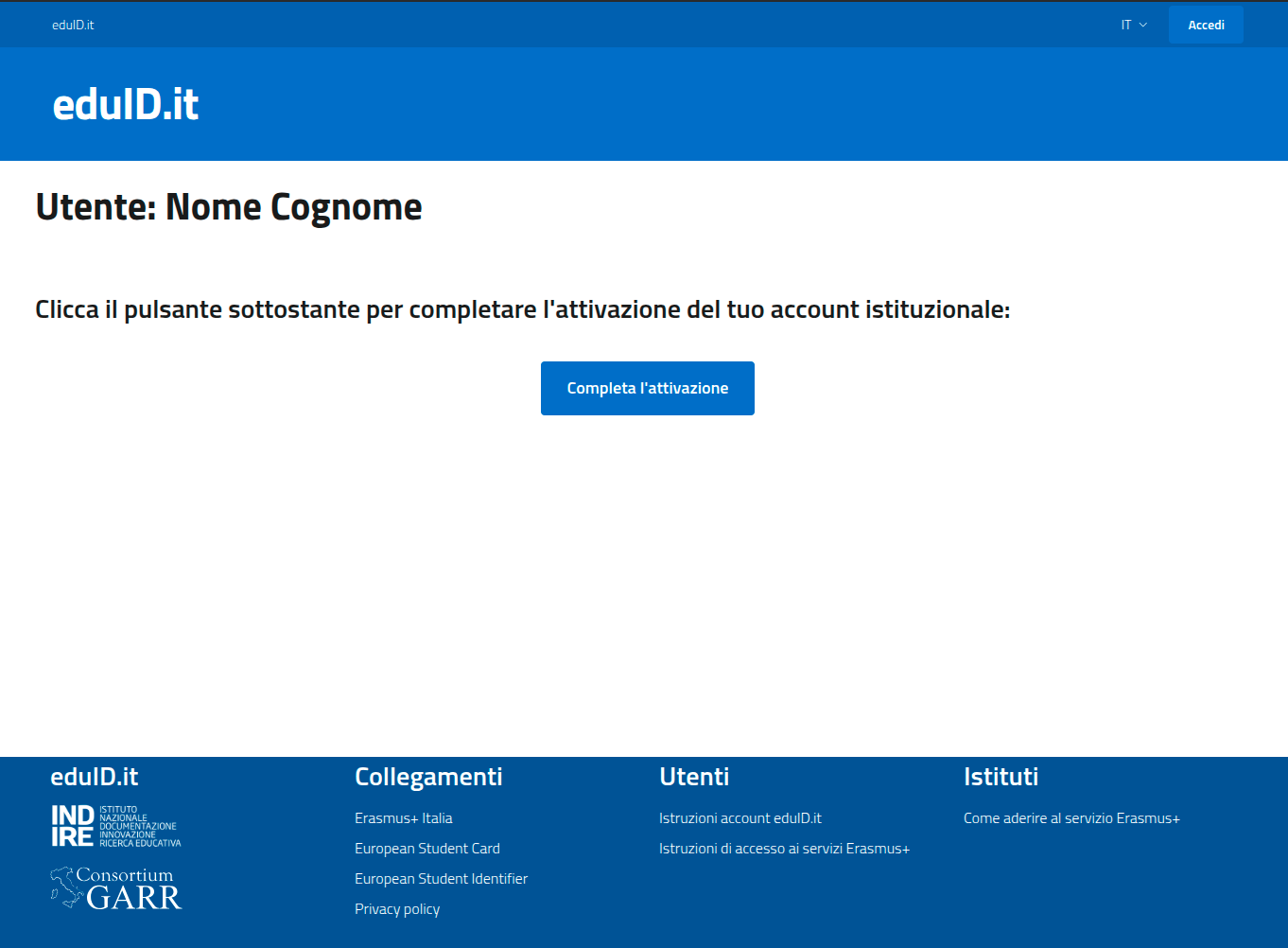Open the IT language dropdown
The width and height of the screenshot is (1288, 948).
1134,25
